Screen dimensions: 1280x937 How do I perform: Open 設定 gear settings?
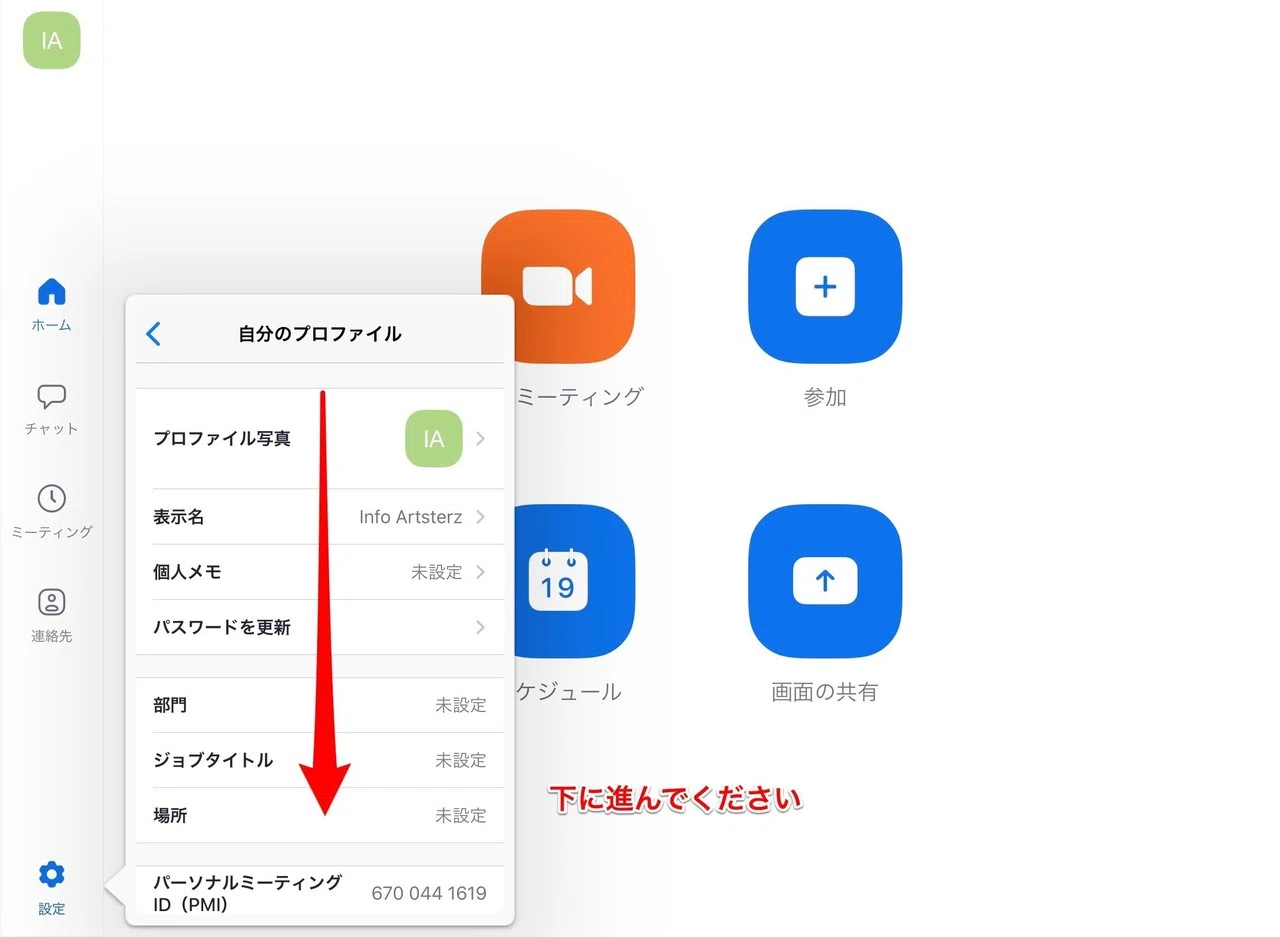52,888
